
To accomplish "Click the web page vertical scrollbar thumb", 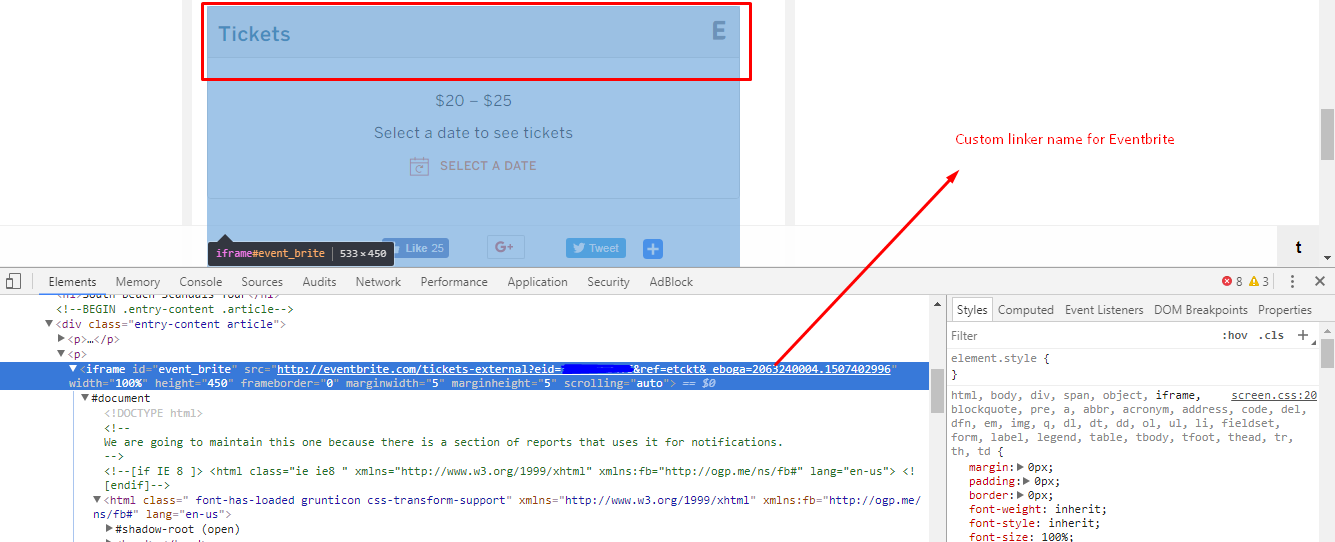I will (x=1327, y=135).
